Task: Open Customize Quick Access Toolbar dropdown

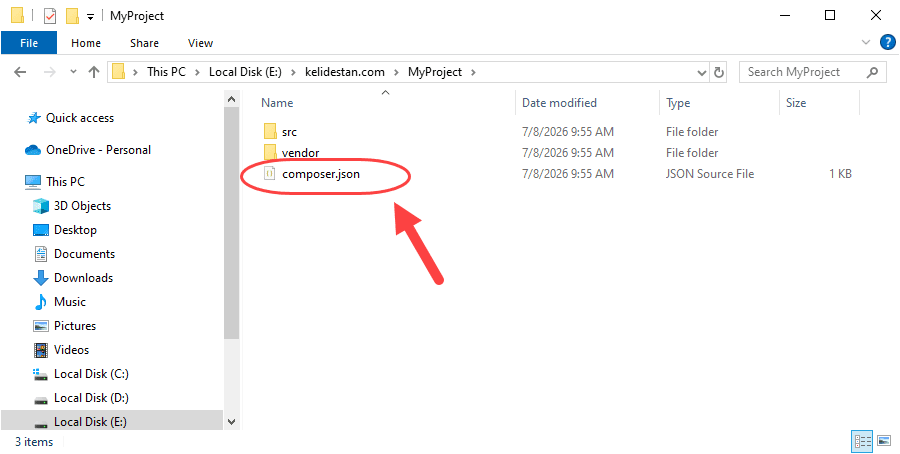Action: pyautogui.click(x=90, y=17)
